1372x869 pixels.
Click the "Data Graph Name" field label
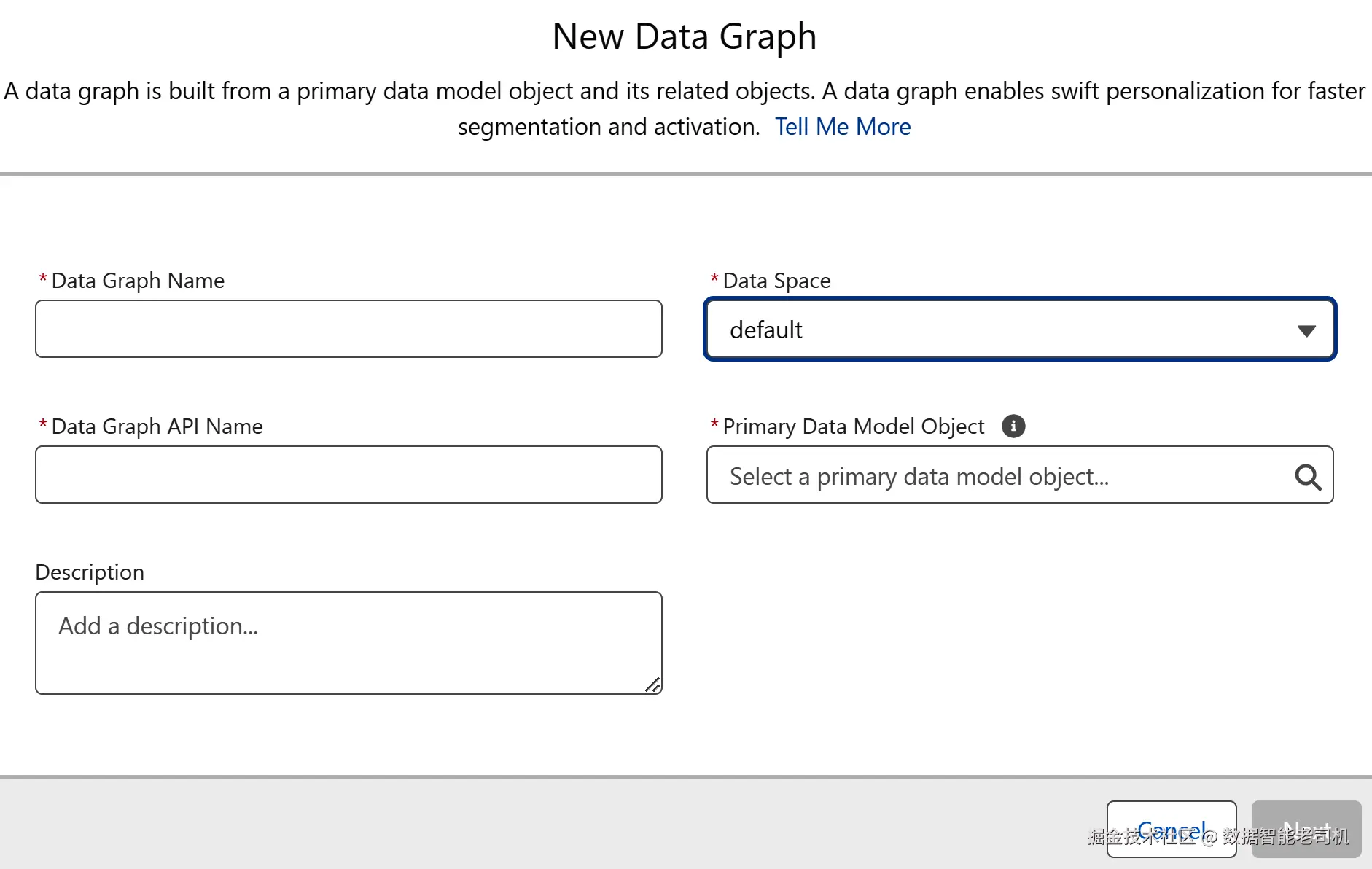[x=138, y=281]
